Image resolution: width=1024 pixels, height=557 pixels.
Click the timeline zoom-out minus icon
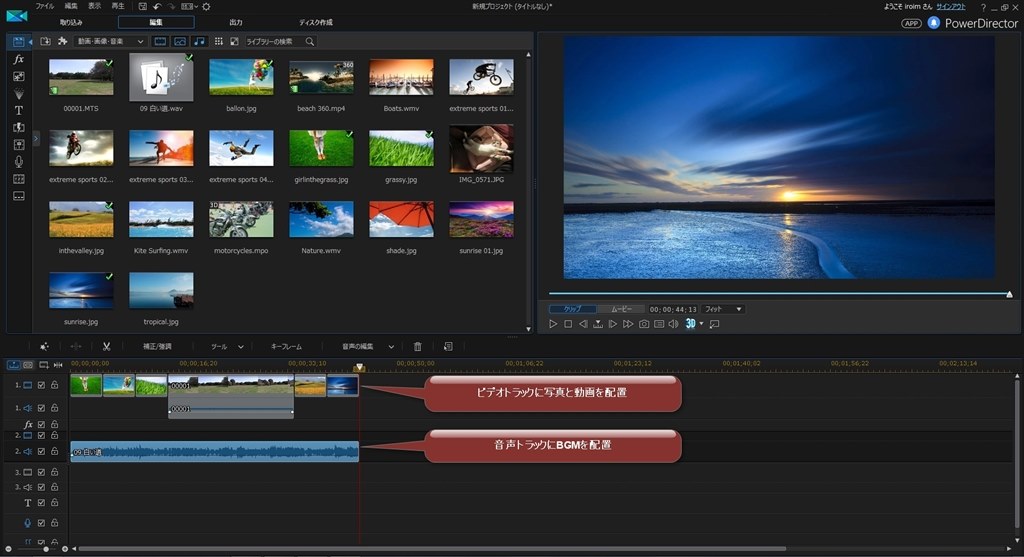[8, 549]
